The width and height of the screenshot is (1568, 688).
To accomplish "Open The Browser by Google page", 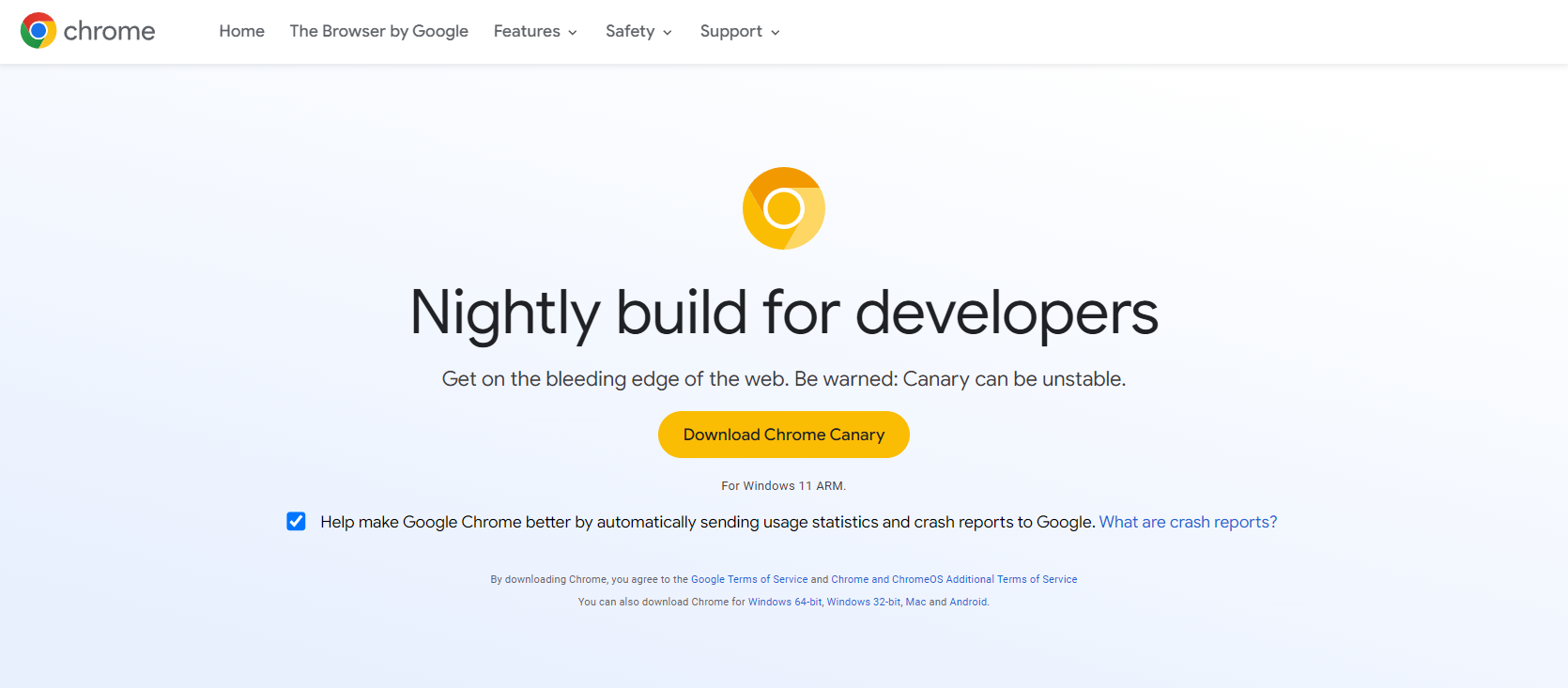I will [378, 31].
